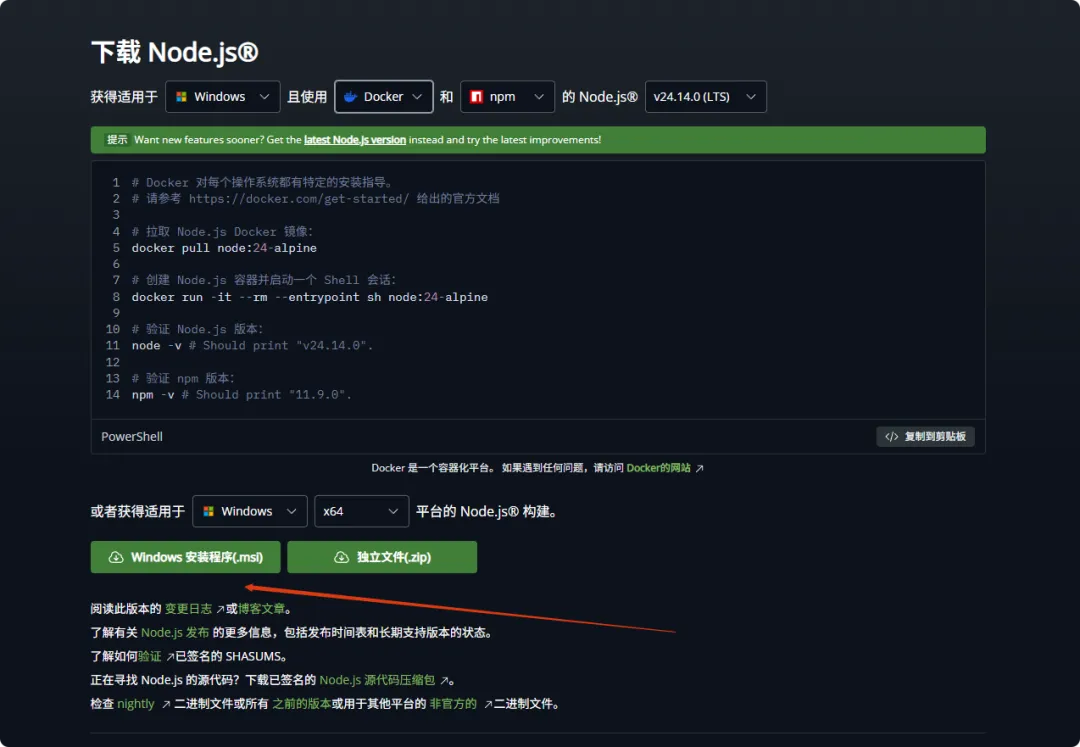The image size is (1080, 747).
Task: Open the 验证 signed SHASUMS link
Action: 149,656
